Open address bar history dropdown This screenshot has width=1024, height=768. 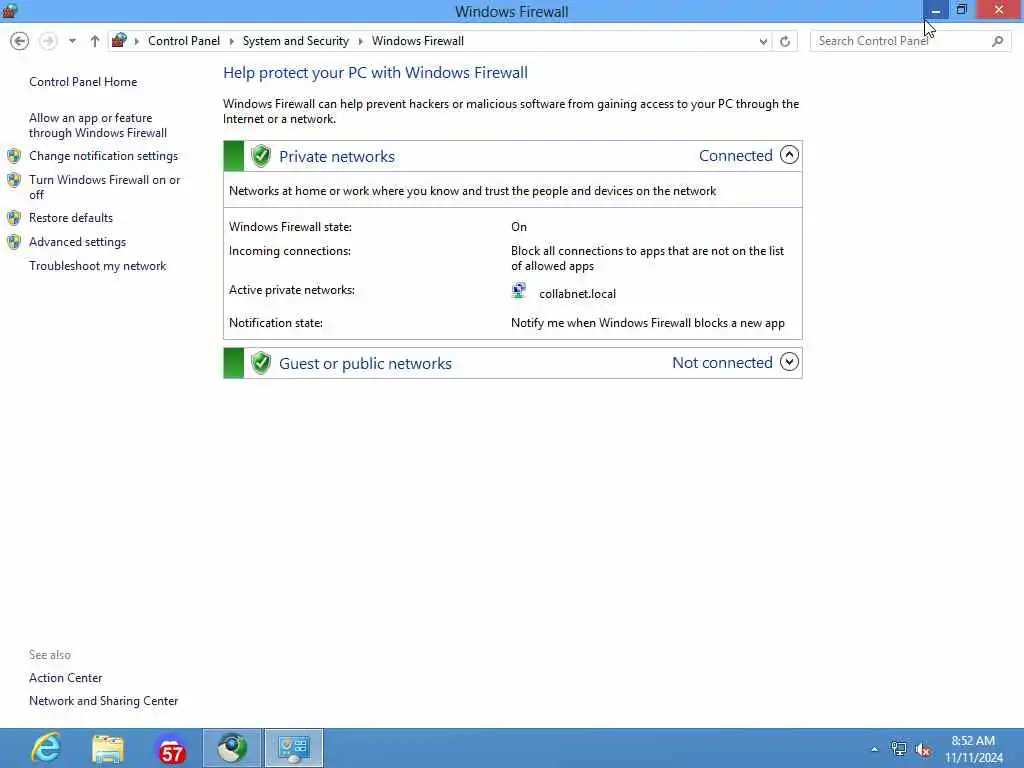[763, 41]
